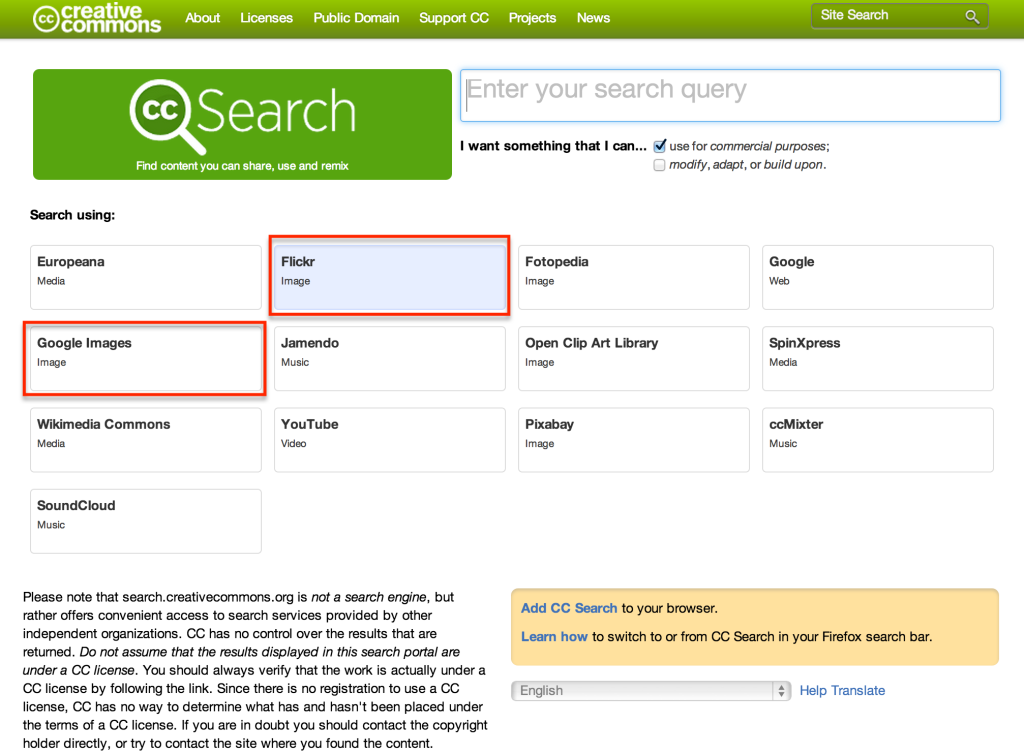Viewport: 1024px width, 755px height.
Task: Open the News menu
Action: (x=593, y=18)
